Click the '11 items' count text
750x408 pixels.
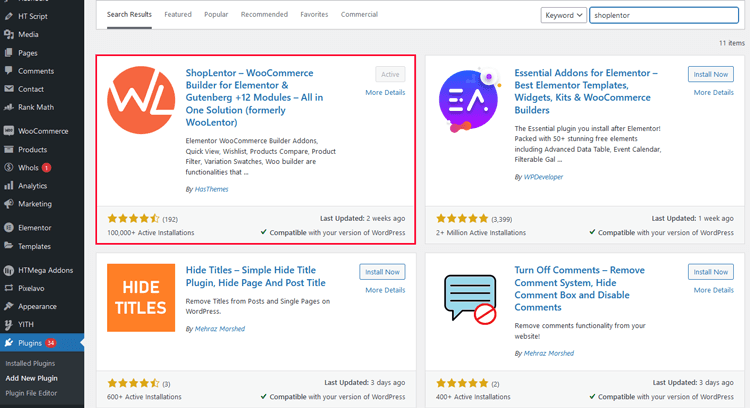click(x=732, y=43)
